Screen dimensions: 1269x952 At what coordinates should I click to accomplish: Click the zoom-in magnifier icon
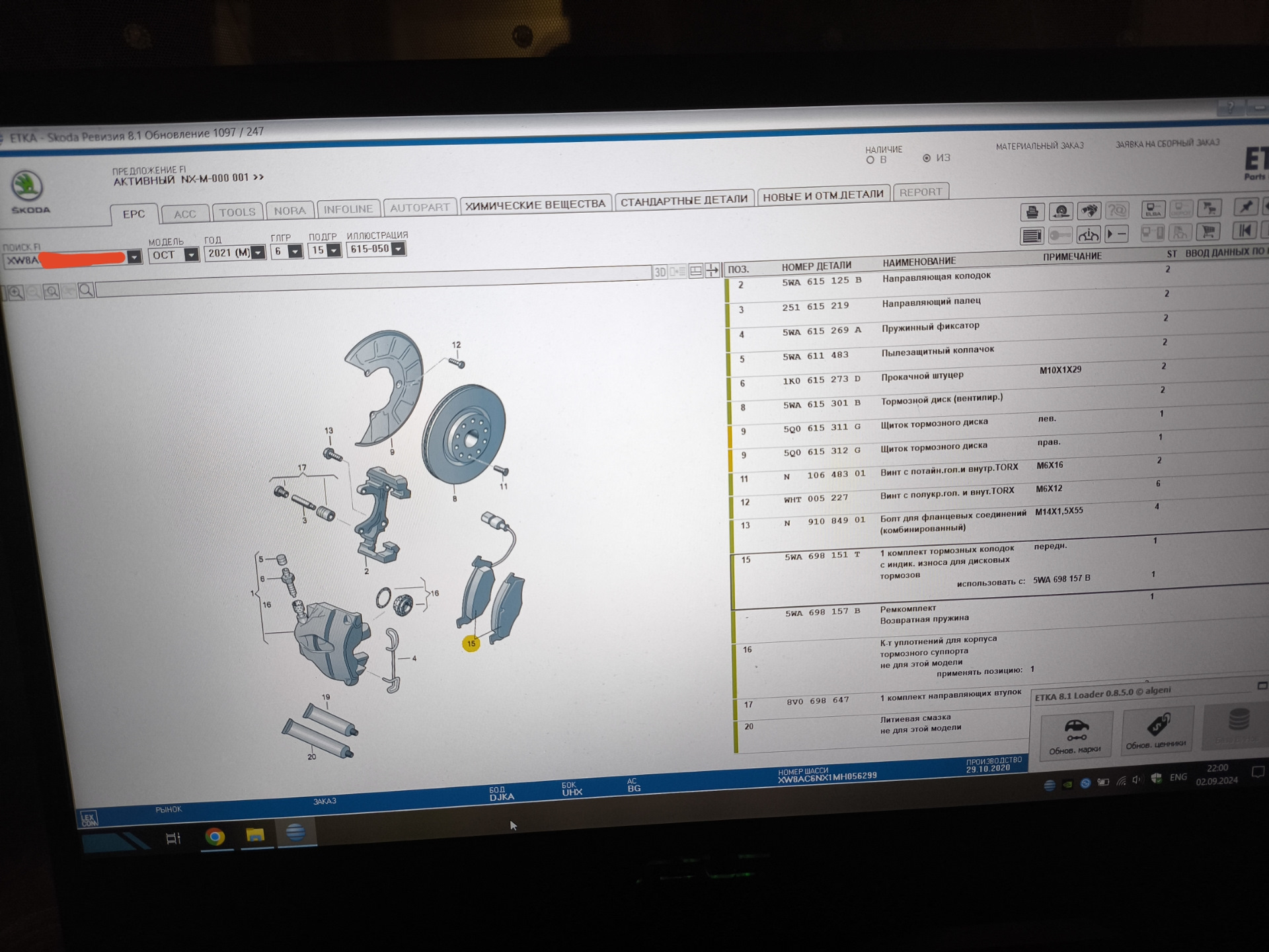click(16, 293)
